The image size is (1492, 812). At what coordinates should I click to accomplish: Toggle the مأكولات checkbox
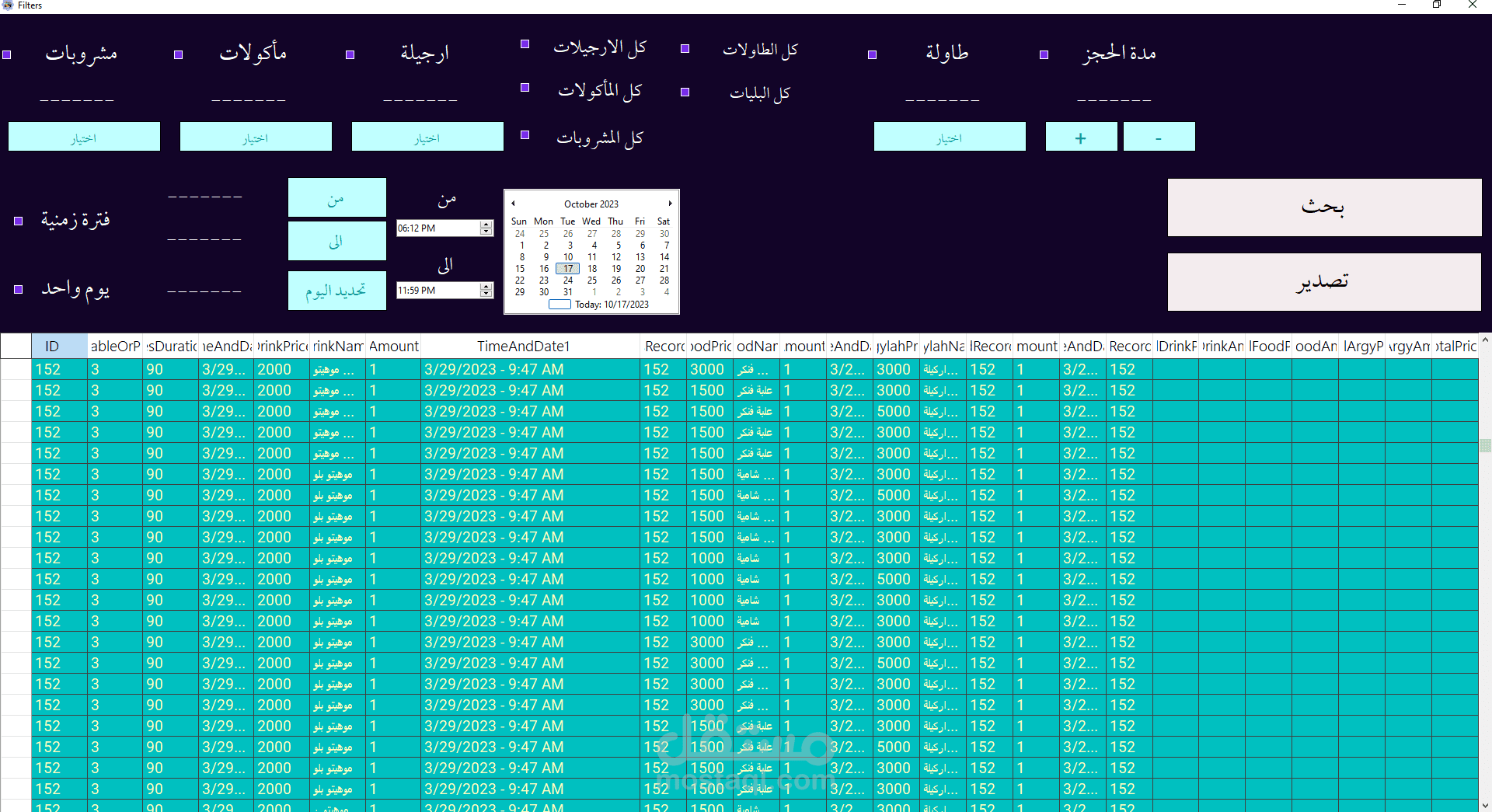click(x=179, y=55)
